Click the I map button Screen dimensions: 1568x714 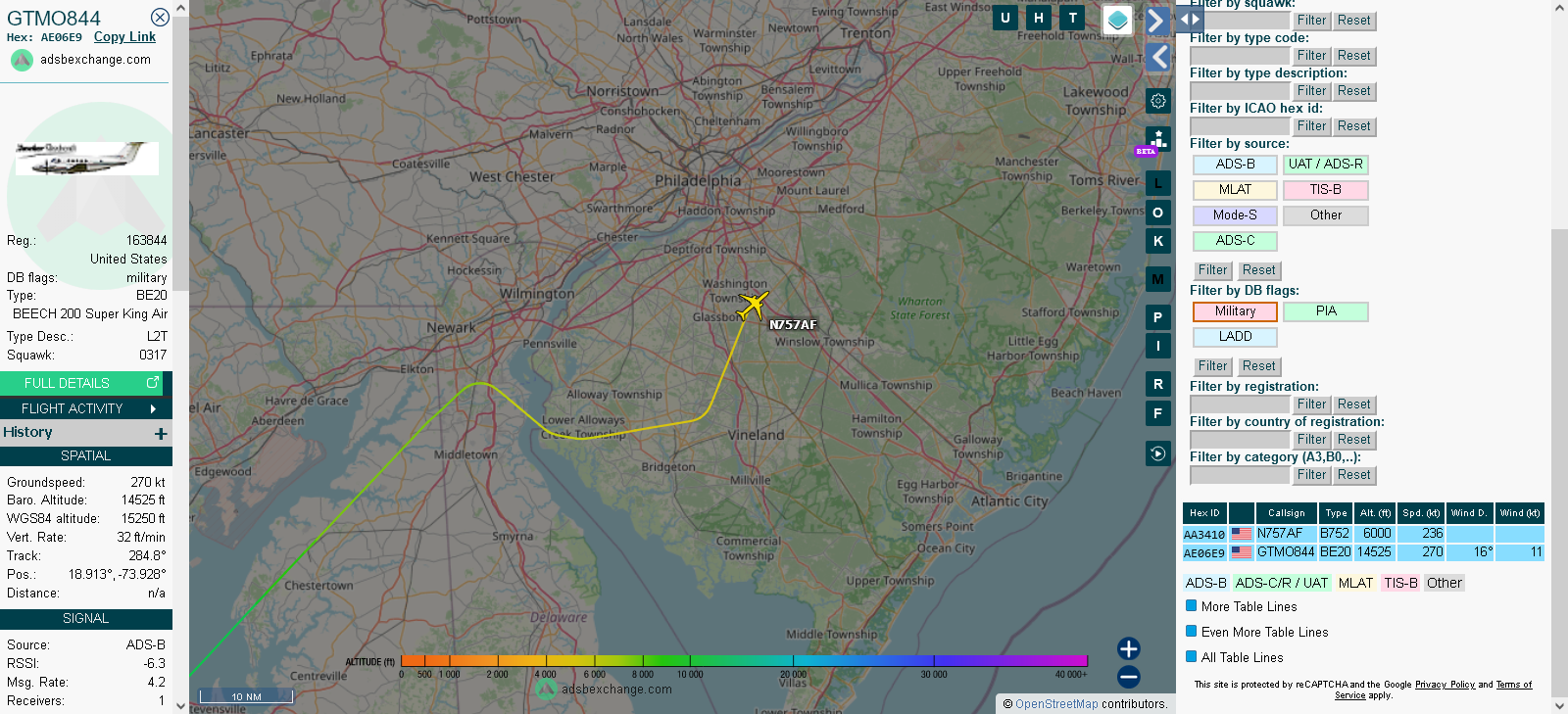click(1158, 346)
